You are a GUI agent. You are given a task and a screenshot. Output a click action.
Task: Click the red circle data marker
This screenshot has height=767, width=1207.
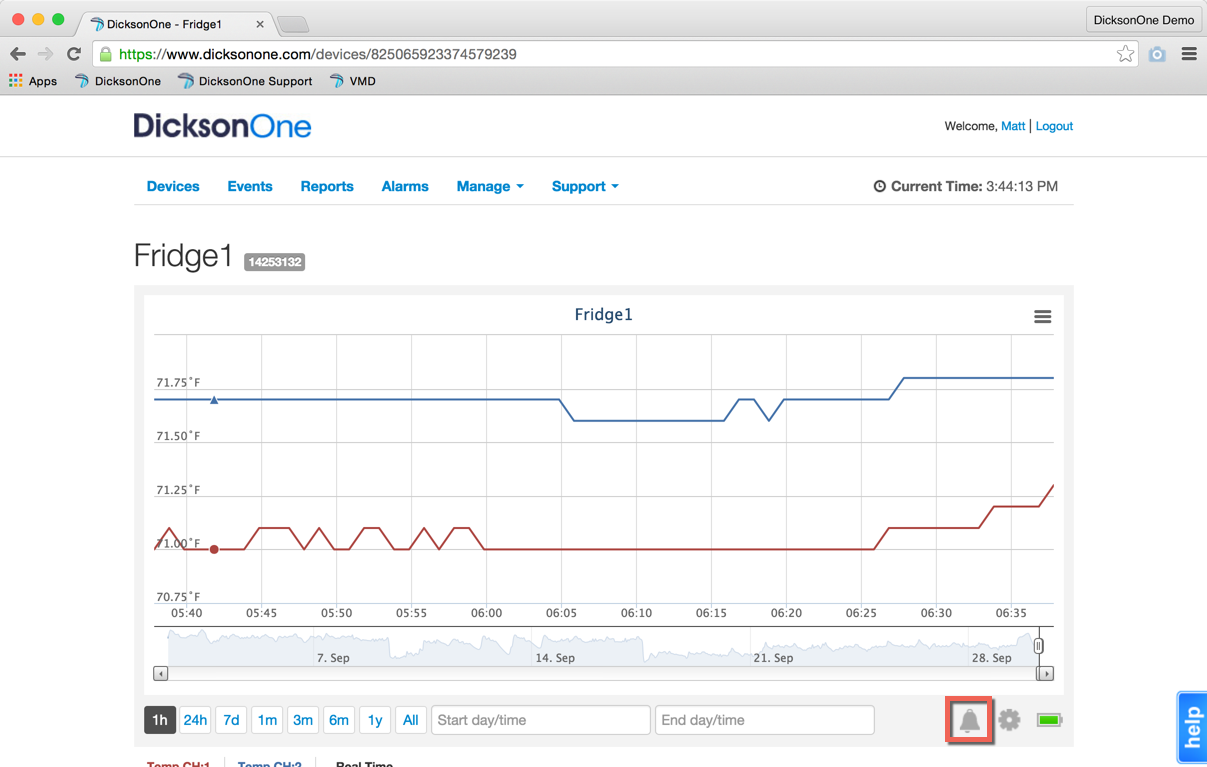(x=214, y=549)
